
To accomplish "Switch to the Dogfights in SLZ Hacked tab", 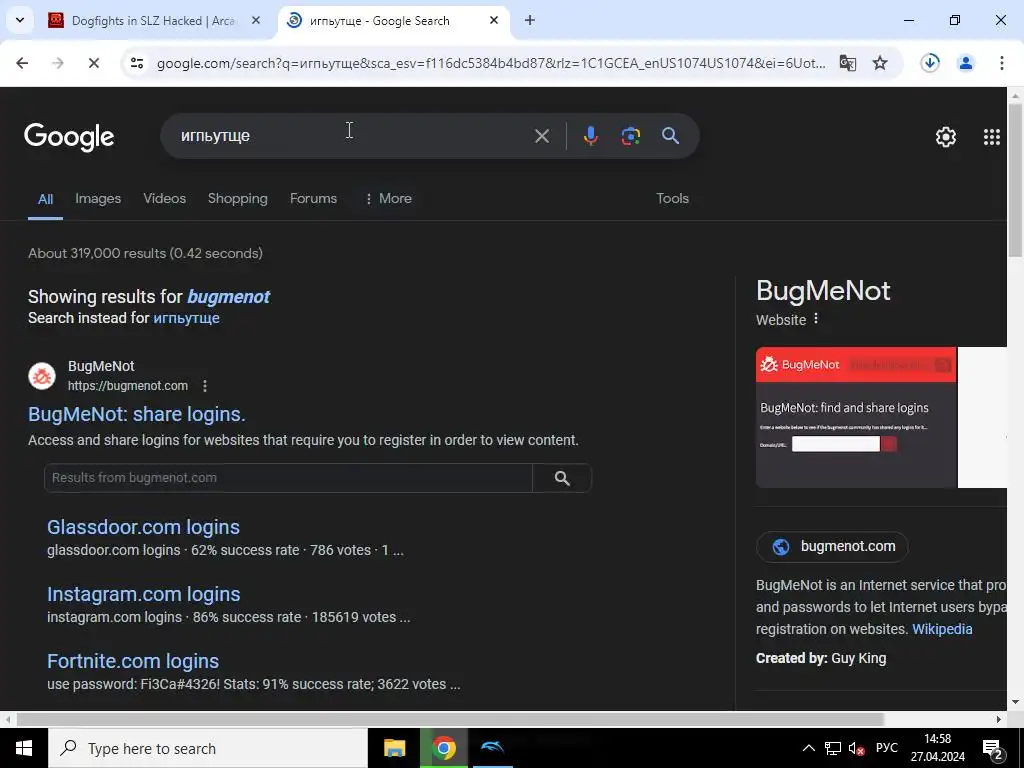I will (x=153, y=21).
